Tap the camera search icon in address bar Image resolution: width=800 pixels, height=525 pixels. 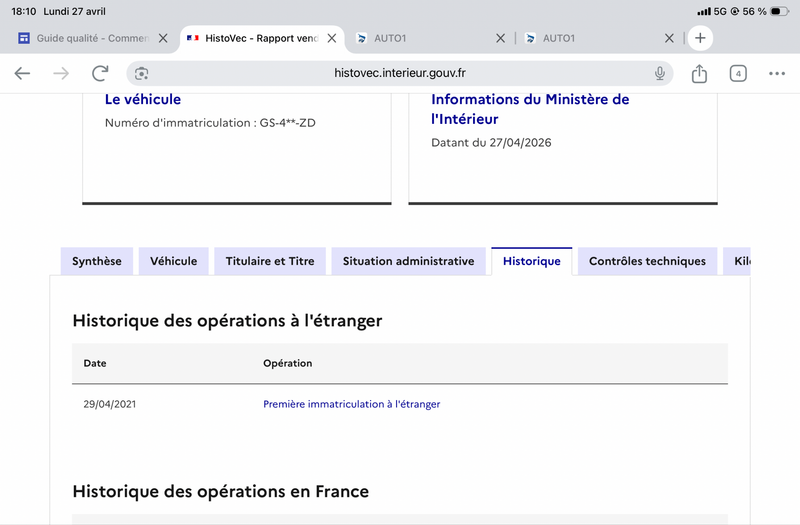coord(141,73)
